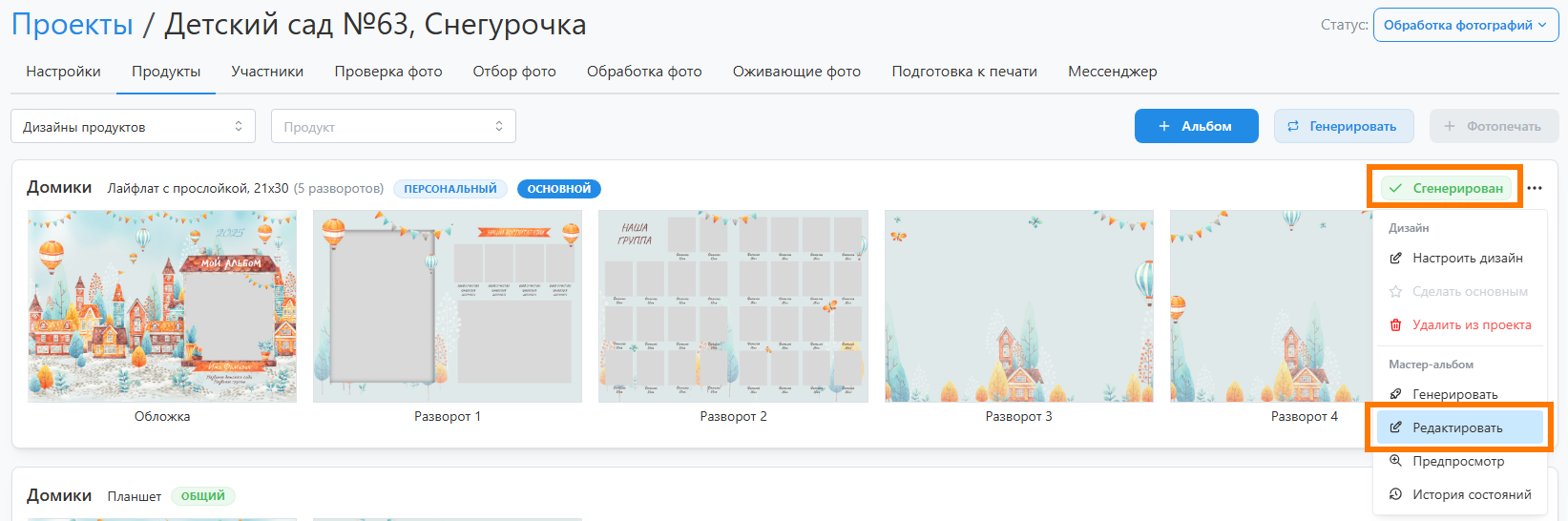Expand the Статус dropdown Обработка фотографий
1568x521 pixels.
[x=1465, y=26]
